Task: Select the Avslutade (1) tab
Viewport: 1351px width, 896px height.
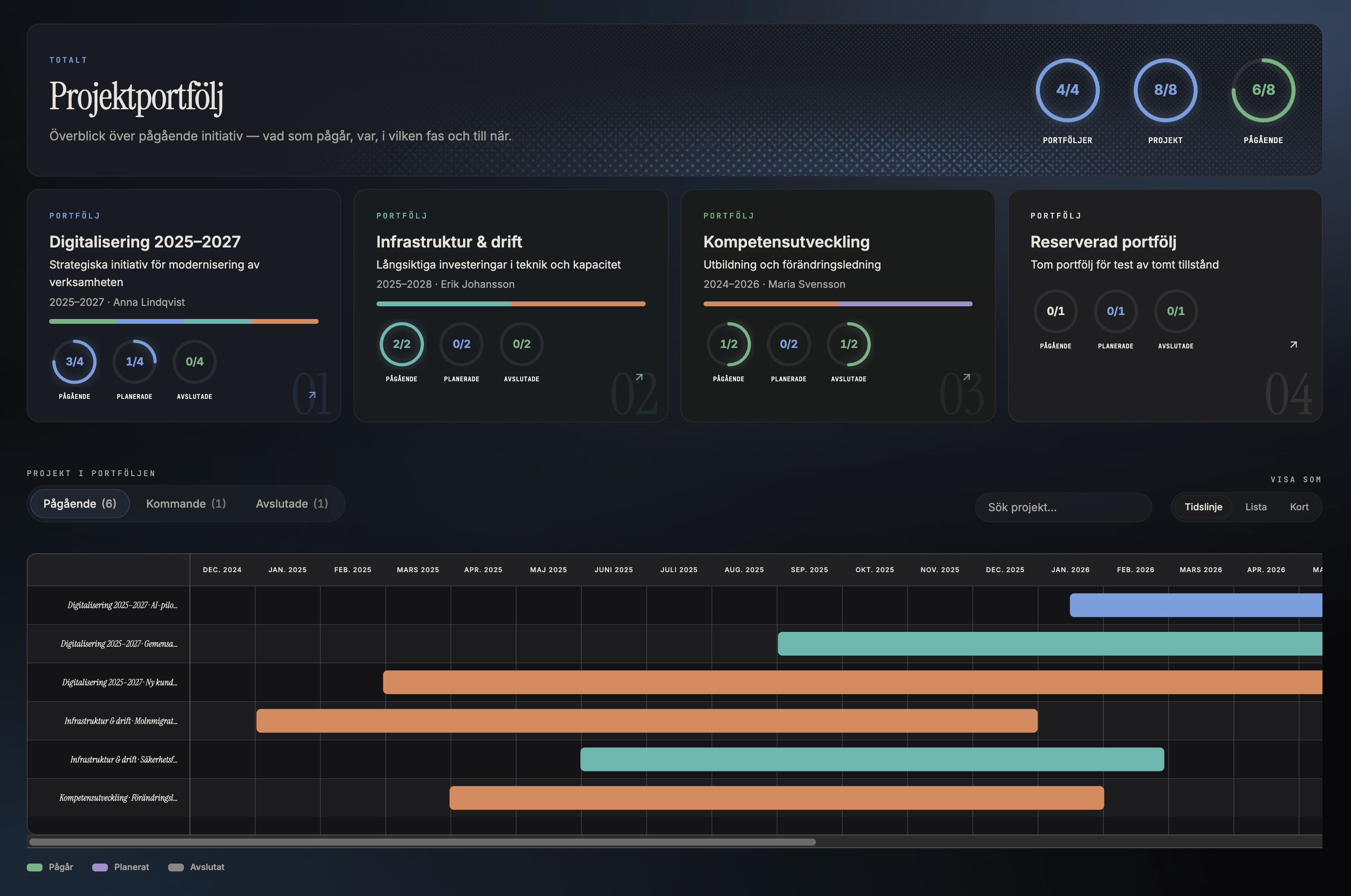Action: click(291, 503)
